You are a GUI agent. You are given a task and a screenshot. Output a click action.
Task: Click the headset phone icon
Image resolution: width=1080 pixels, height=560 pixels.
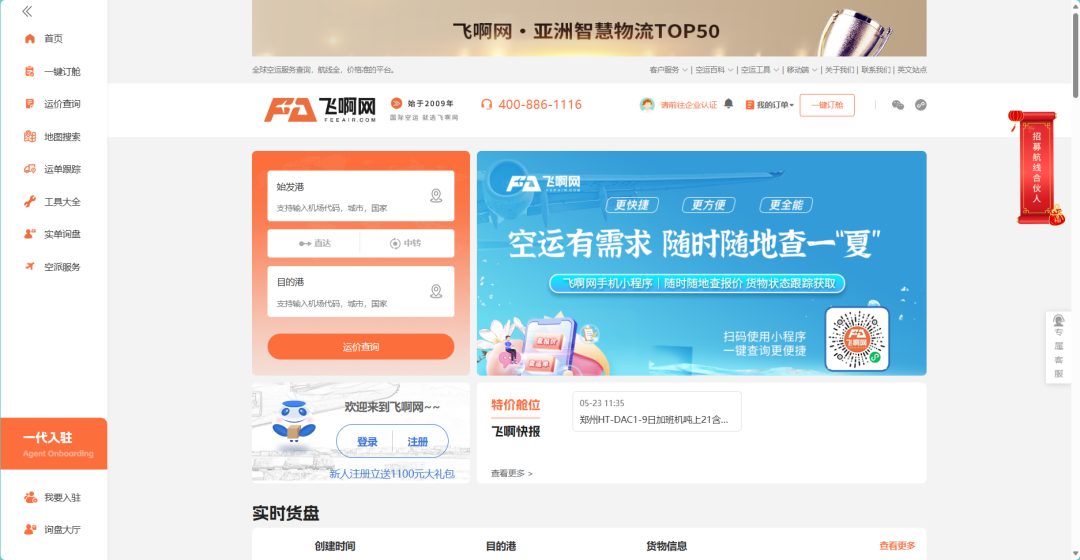coord(486,105)
